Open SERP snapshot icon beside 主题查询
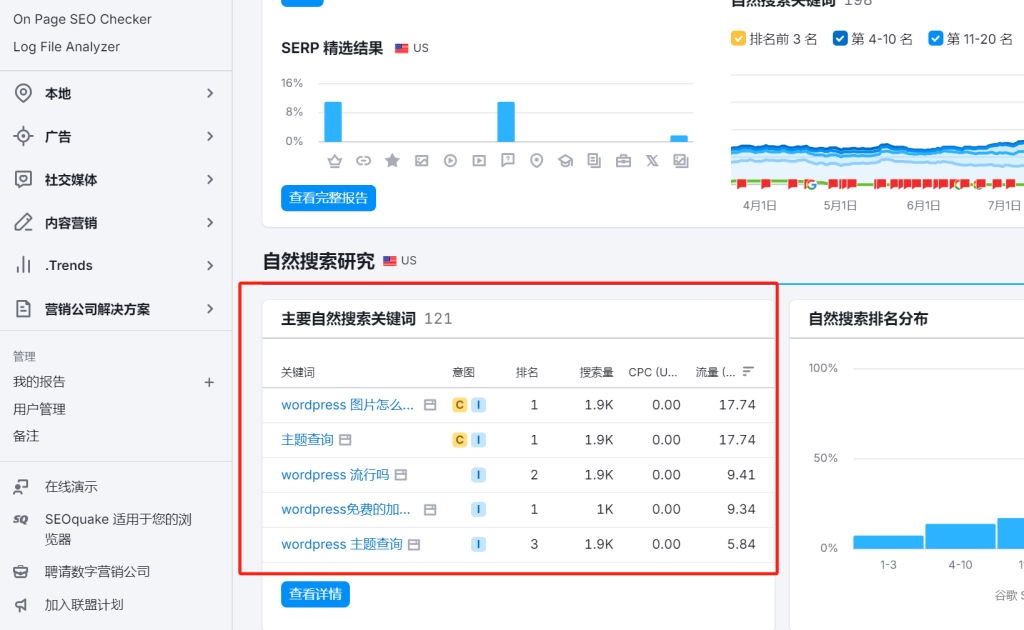The image size is (1024, 630). [345, 440]
